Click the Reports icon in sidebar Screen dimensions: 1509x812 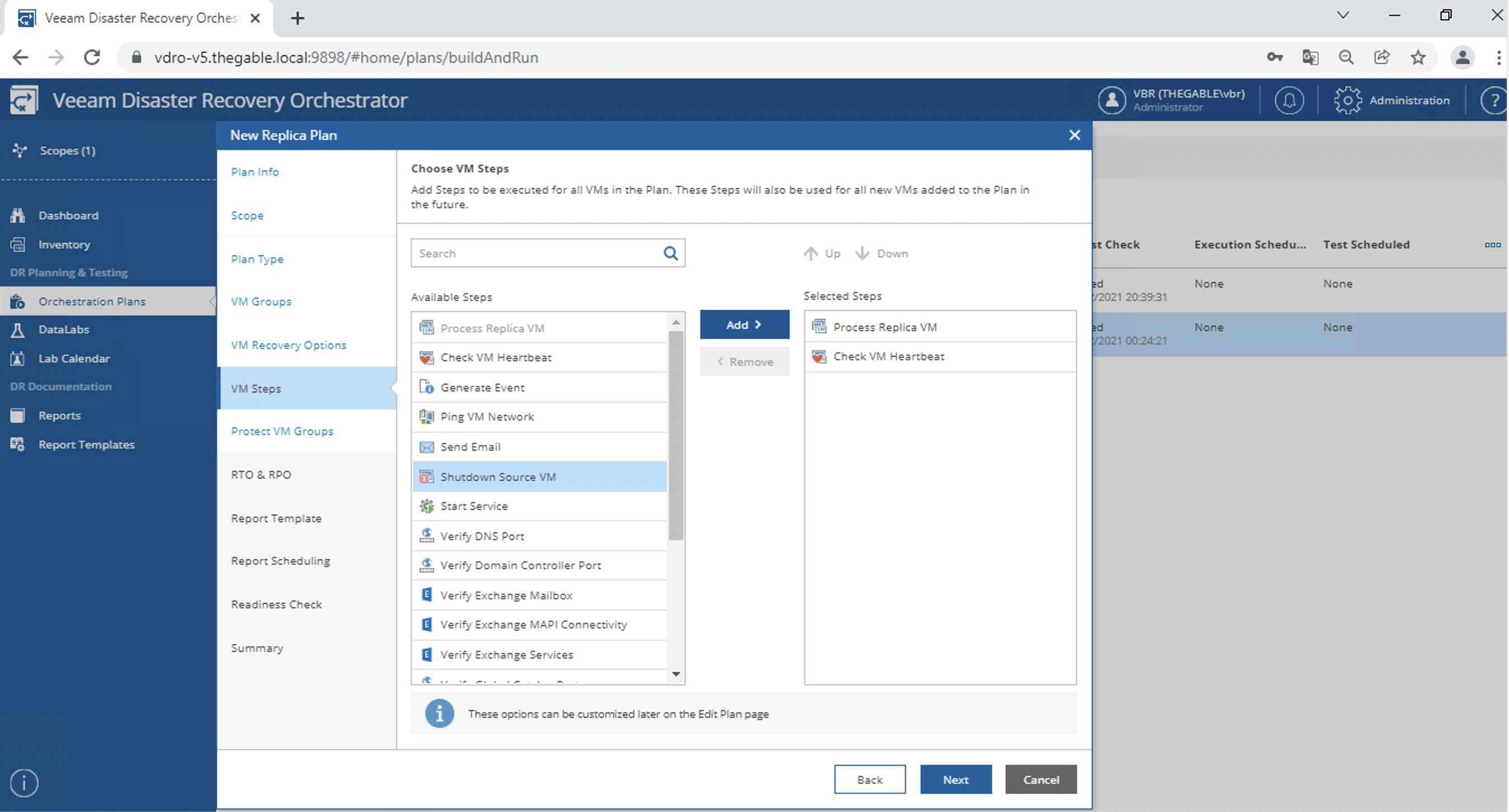coord(17,416)
